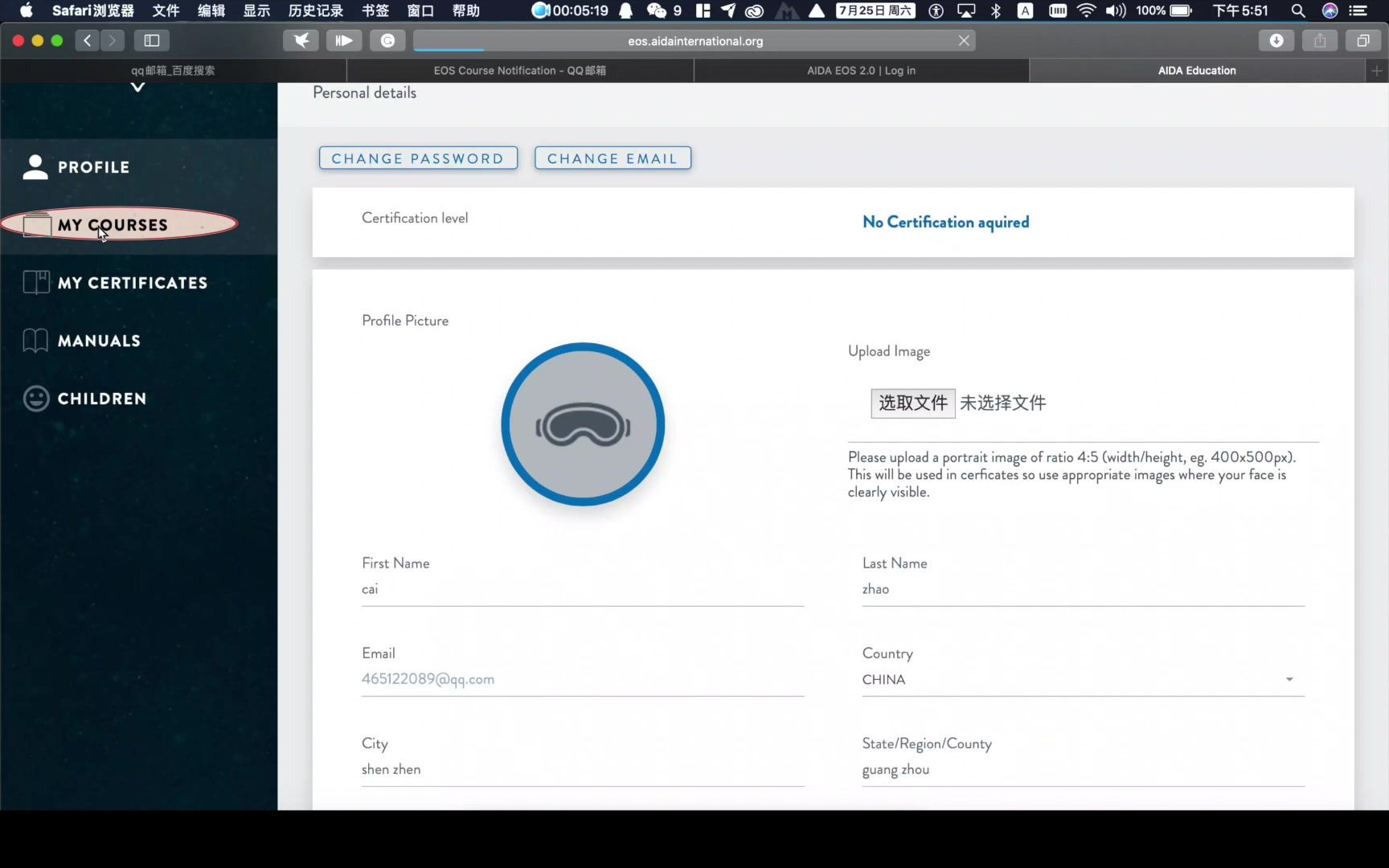The width and height of the screenshot is (1389, 868).
Task: Open Tab Overview with the stacked squares icon
Action: pyautogui.click(x=1363, y=40)
